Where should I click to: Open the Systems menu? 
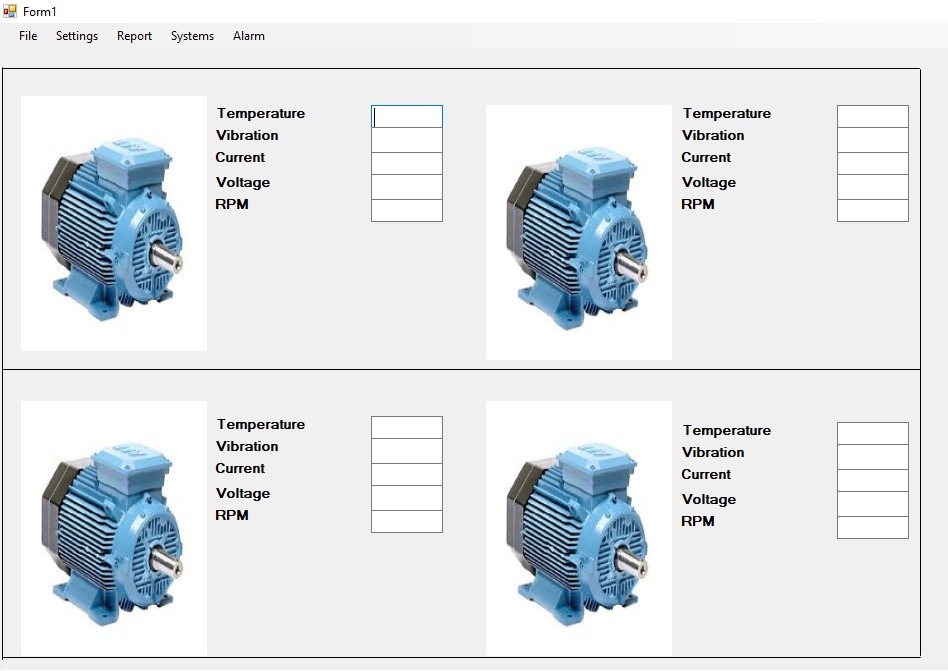point(192,36)
